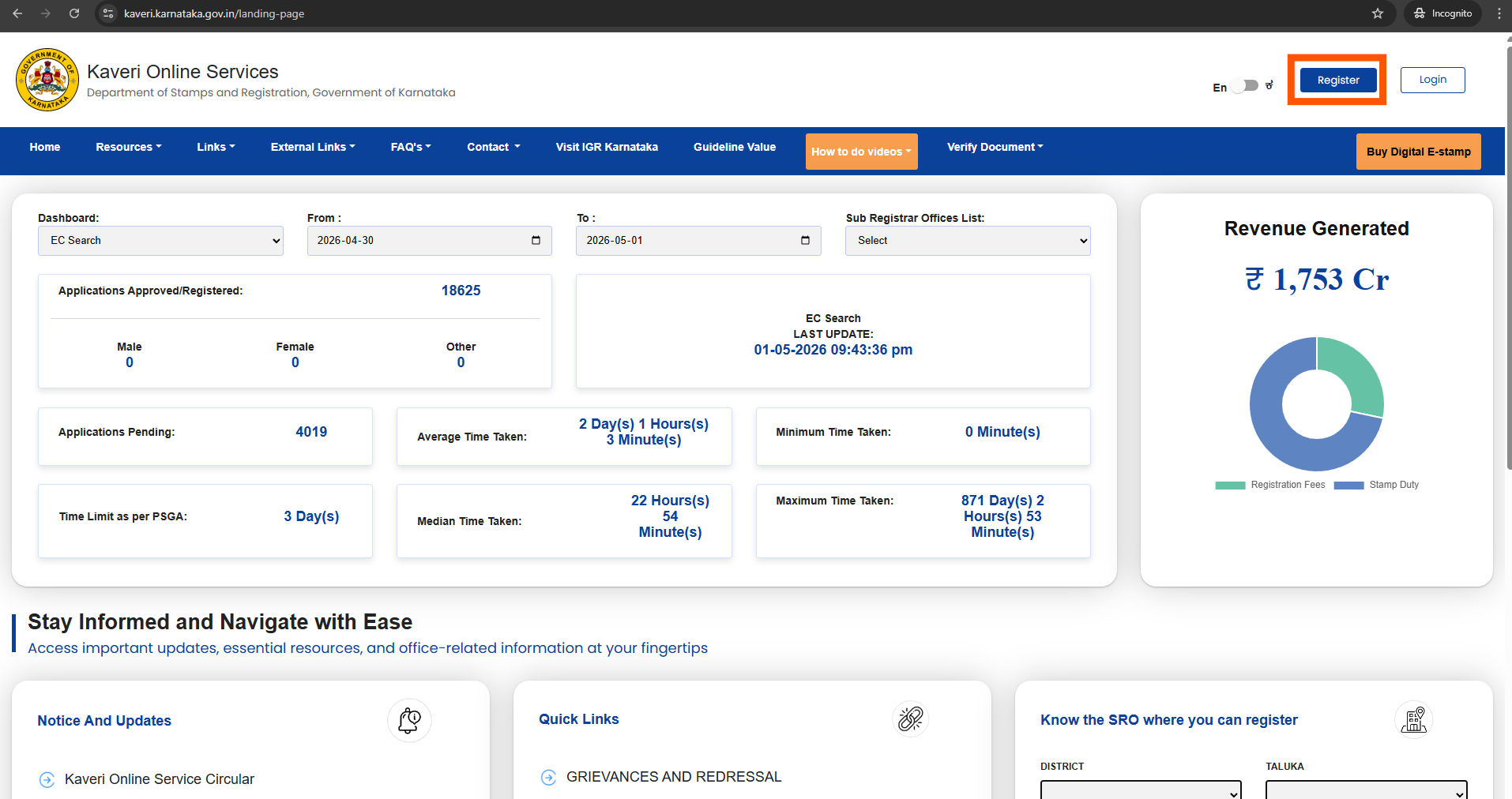Click the '0 Minute(s)' minimum time value
1512x799 pixels.
pos(1002,432)
